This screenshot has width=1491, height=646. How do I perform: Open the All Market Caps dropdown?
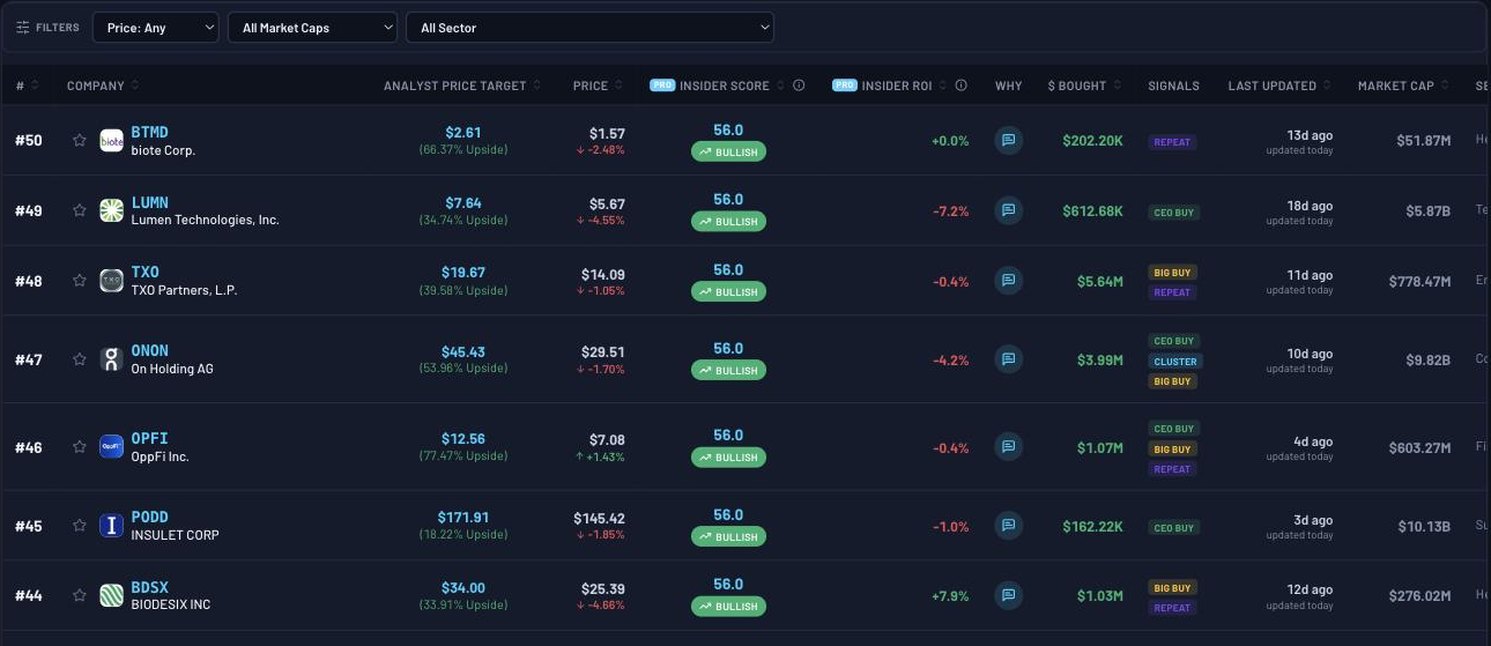(312, 27)
